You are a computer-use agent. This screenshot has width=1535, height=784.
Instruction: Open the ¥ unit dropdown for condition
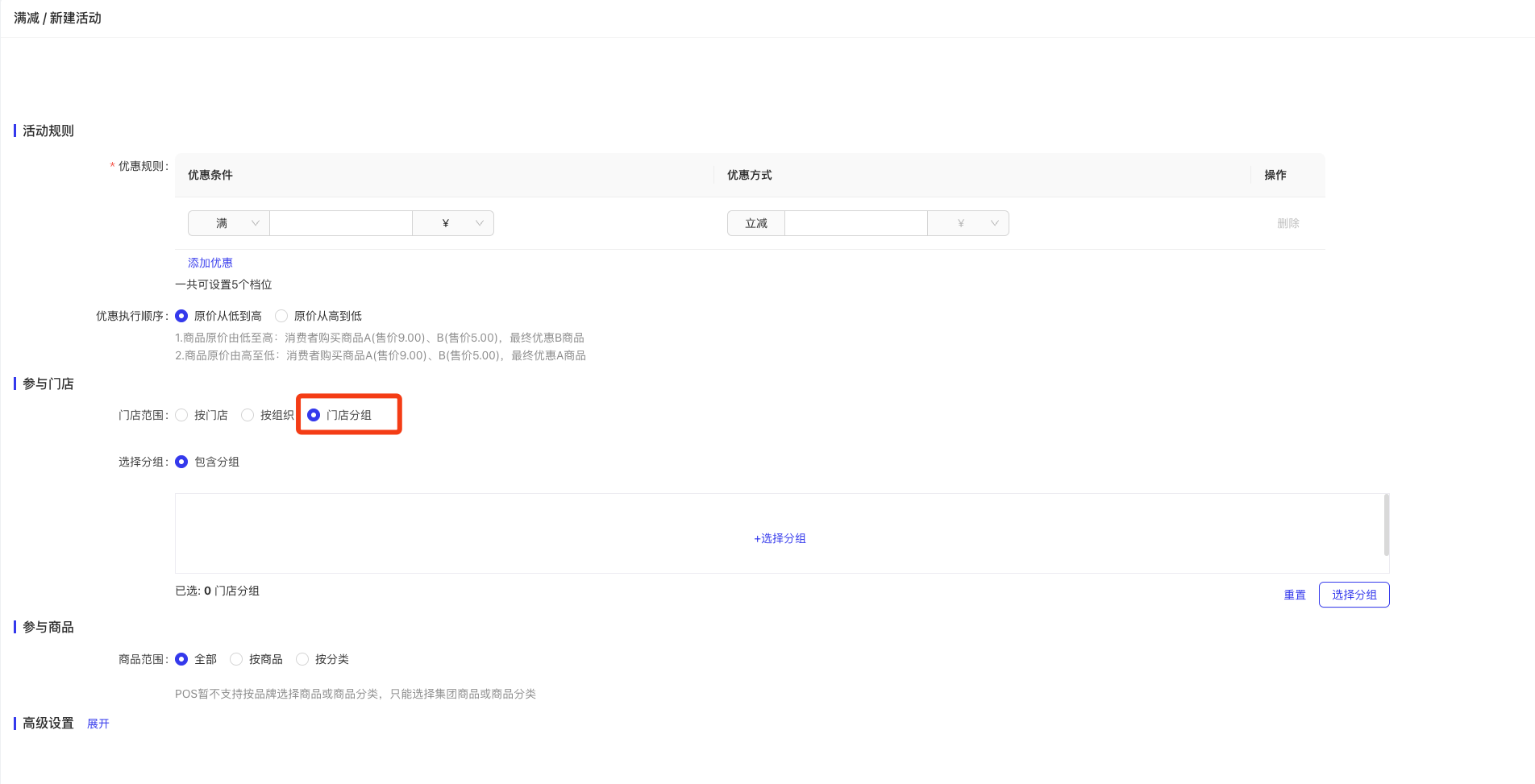tap(453, 223)
